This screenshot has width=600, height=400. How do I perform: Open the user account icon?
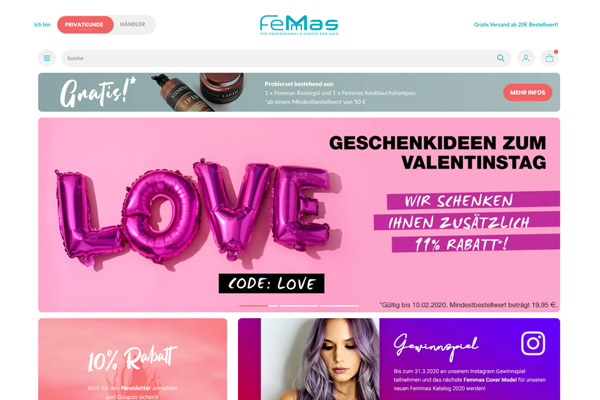[526, 58]
